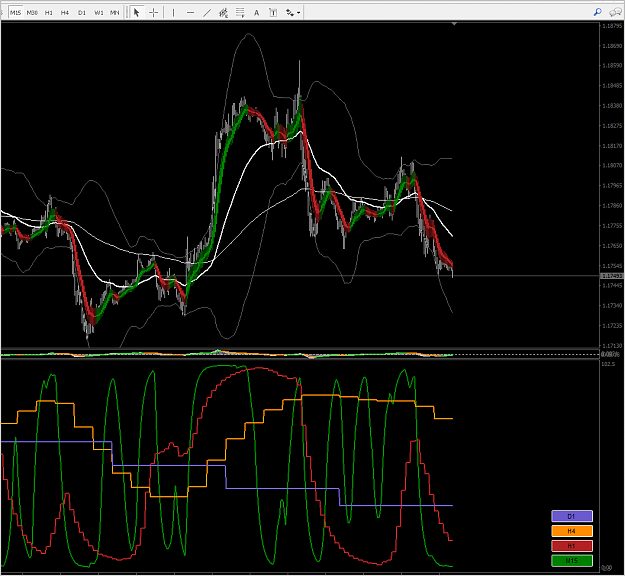The image size is (625, 576).
Task: Switch chart to MN timeframe
Action: click(x=114, y=13)
